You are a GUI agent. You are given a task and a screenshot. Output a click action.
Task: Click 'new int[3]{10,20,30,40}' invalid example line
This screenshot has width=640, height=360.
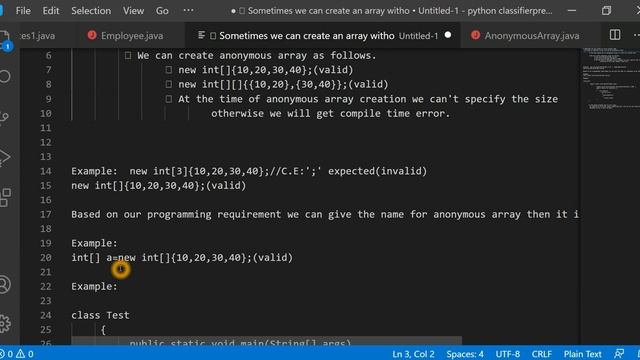pos(249,171)
